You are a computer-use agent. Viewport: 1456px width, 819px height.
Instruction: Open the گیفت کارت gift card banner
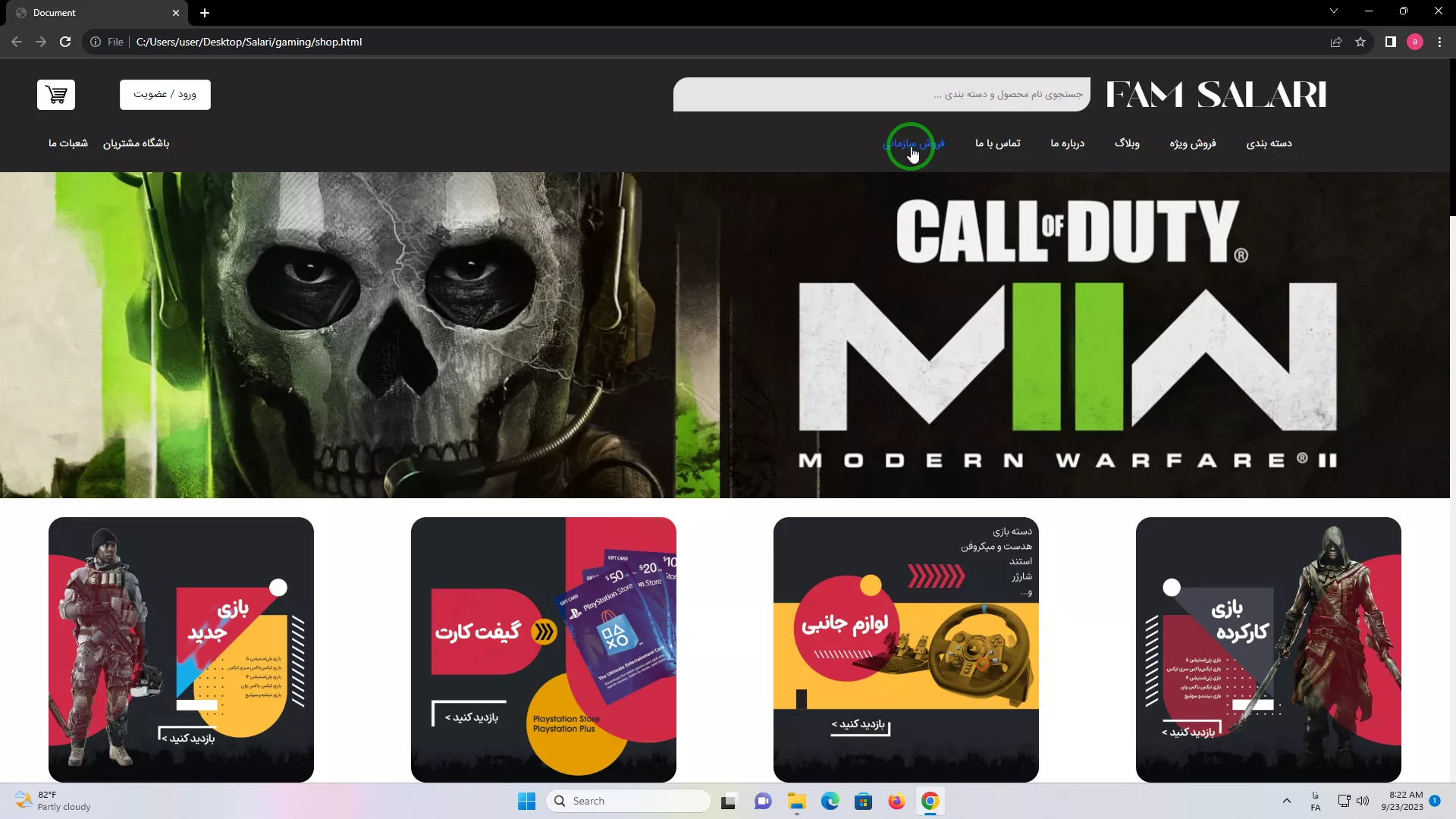(x=543, y=649)
